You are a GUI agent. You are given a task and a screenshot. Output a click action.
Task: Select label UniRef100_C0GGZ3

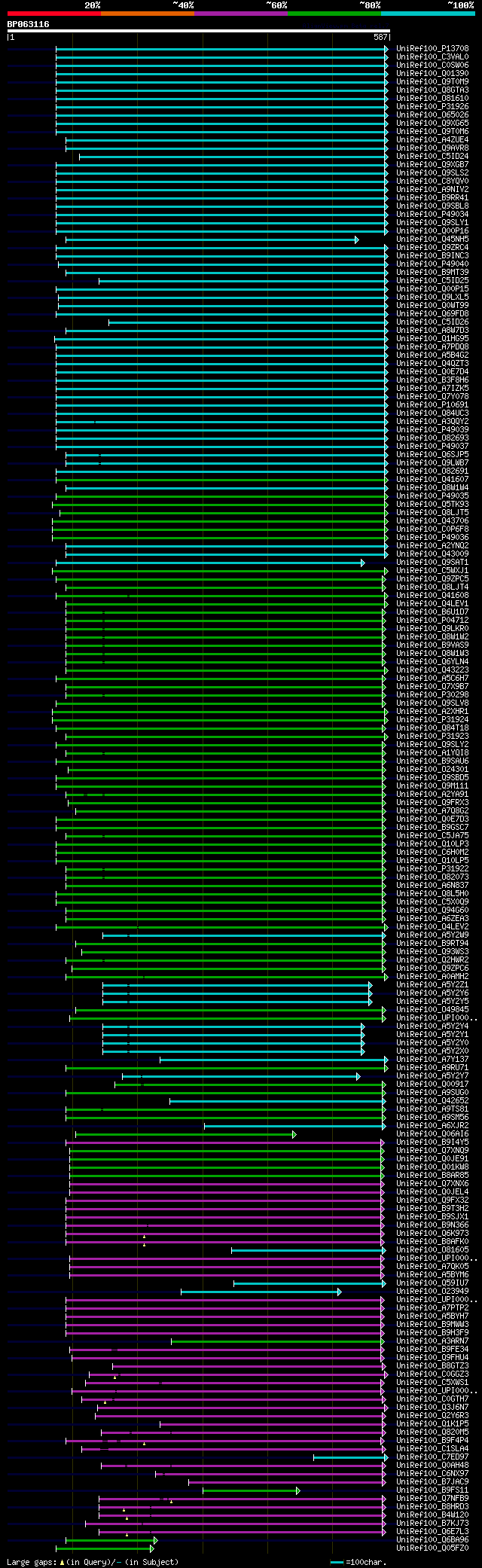432,1374
